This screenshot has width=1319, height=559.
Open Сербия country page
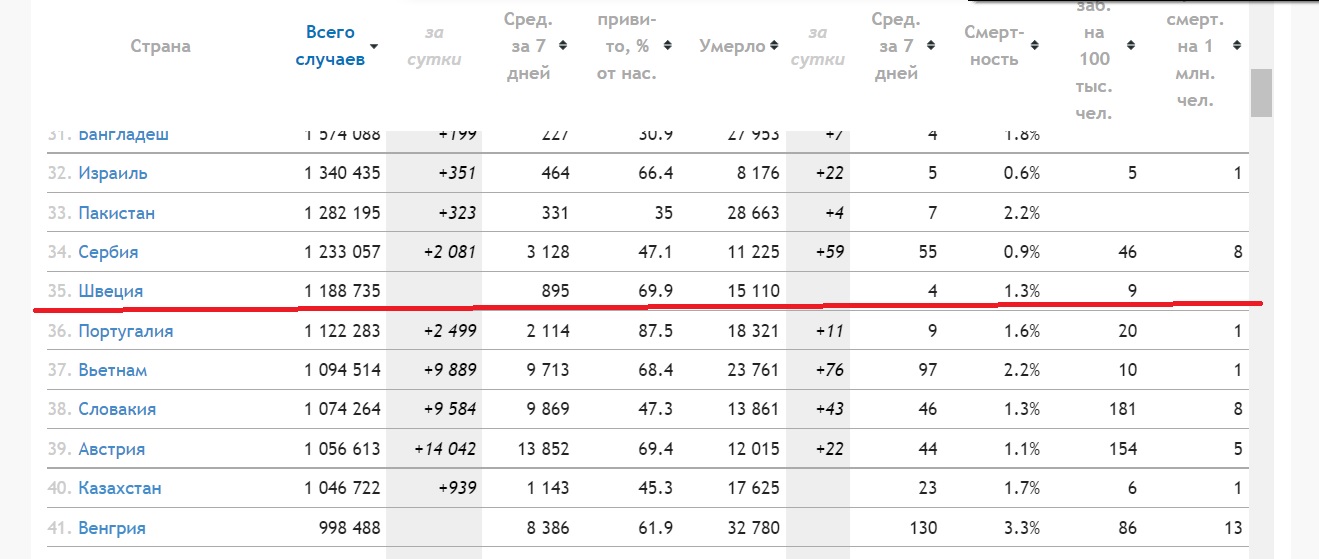[x=108, y=252]
